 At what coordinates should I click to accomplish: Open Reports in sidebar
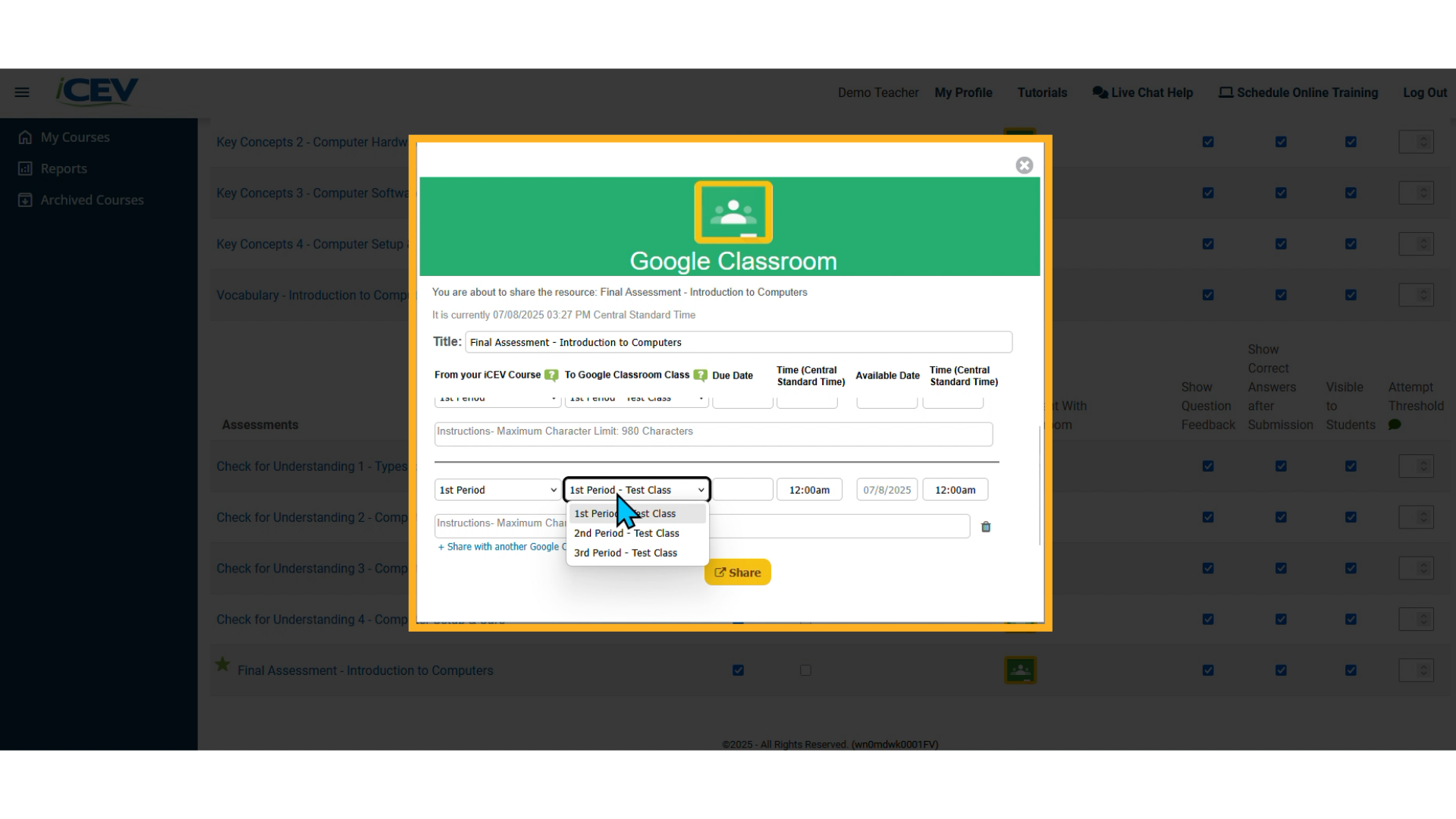tap(64, 168)
